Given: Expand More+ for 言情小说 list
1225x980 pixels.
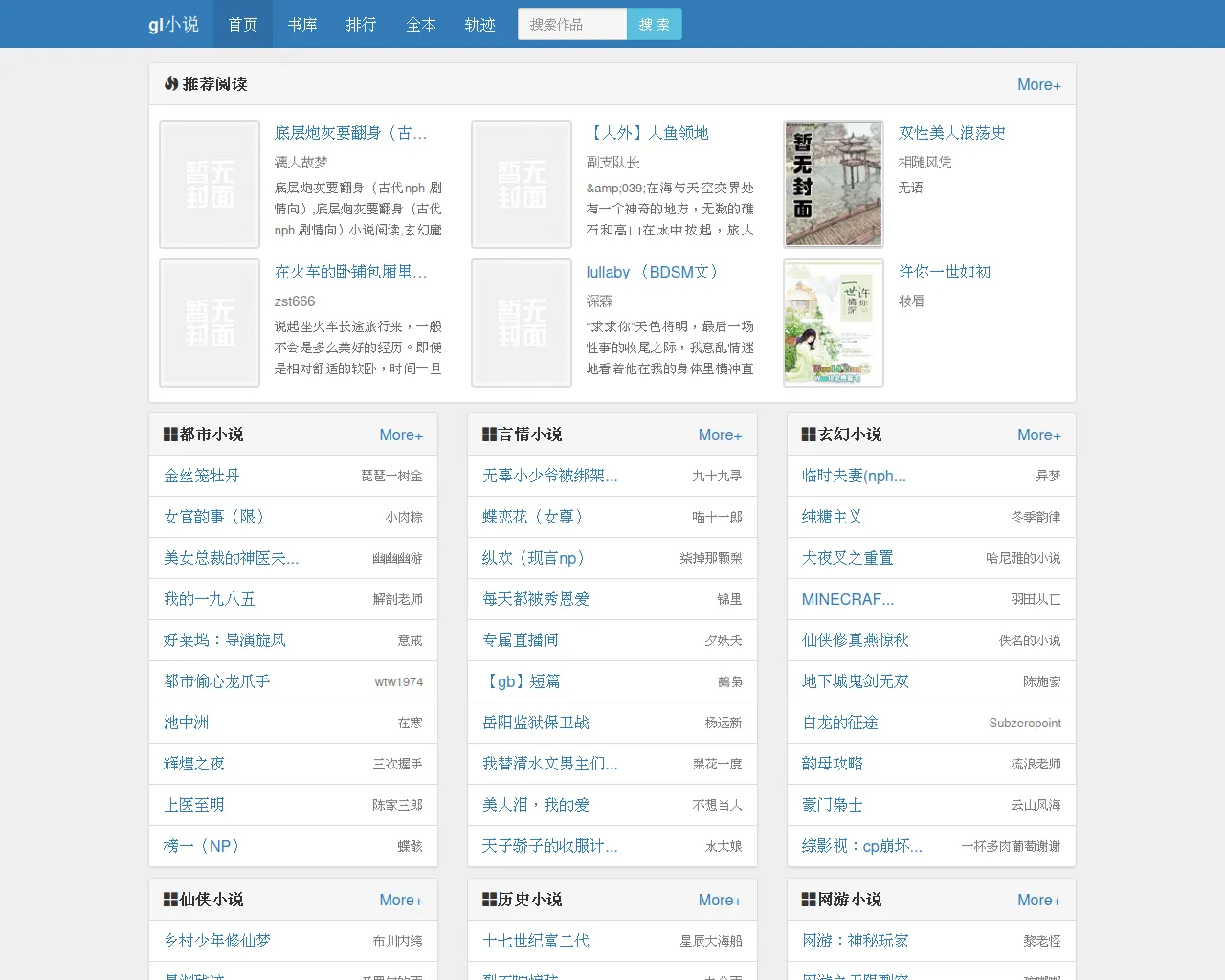Looking at the screenshot, I should pyautogui.click(x=720, y=434).
